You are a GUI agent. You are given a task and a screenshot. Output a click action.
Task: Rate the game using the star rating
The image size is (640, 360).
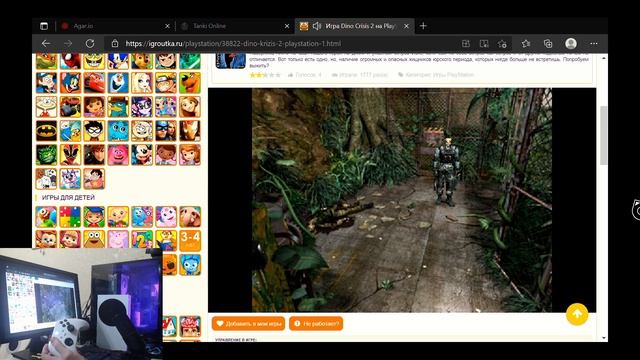[x=265, y=75]
